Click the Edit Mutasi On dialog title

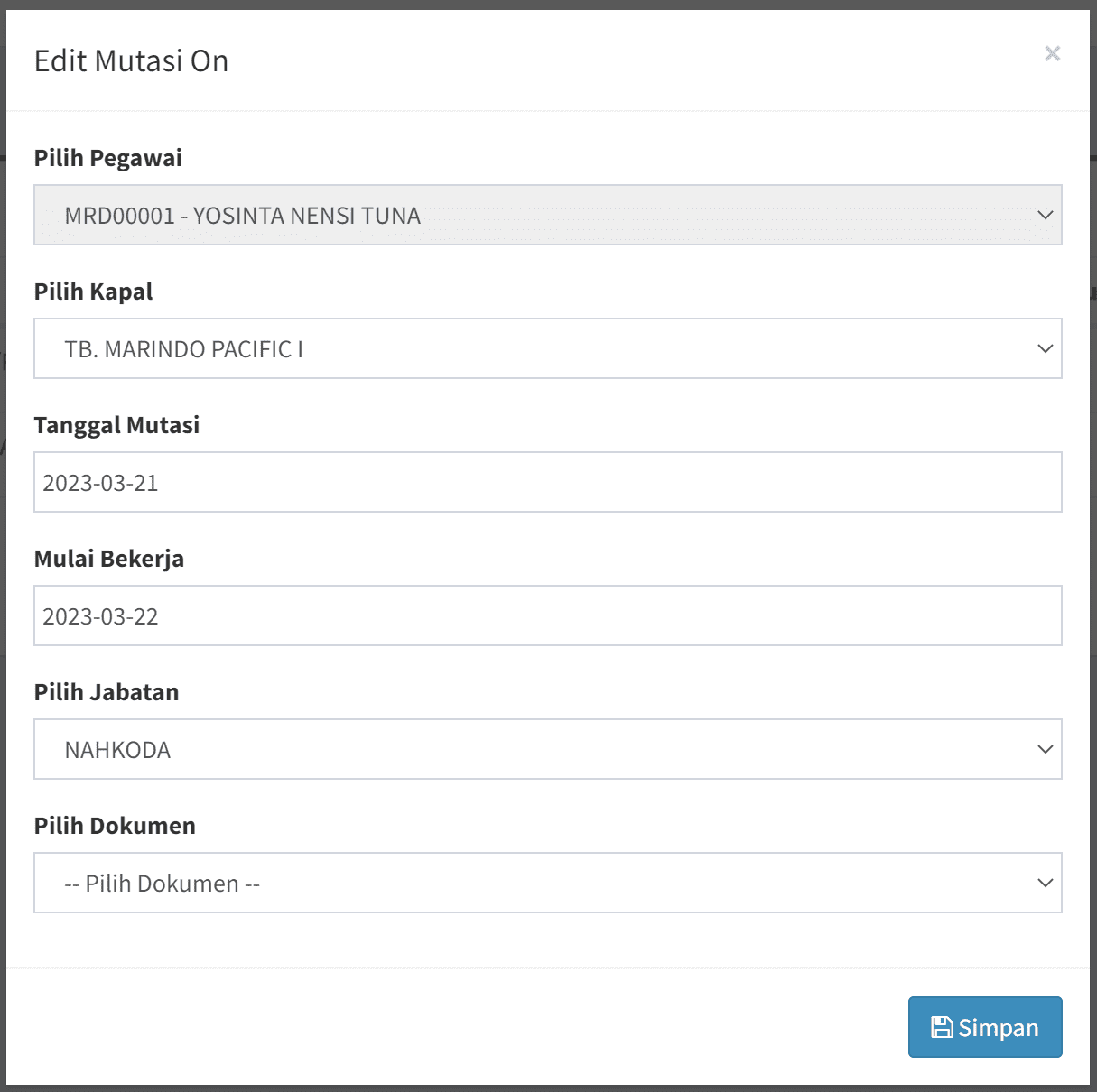click(132, 61)
